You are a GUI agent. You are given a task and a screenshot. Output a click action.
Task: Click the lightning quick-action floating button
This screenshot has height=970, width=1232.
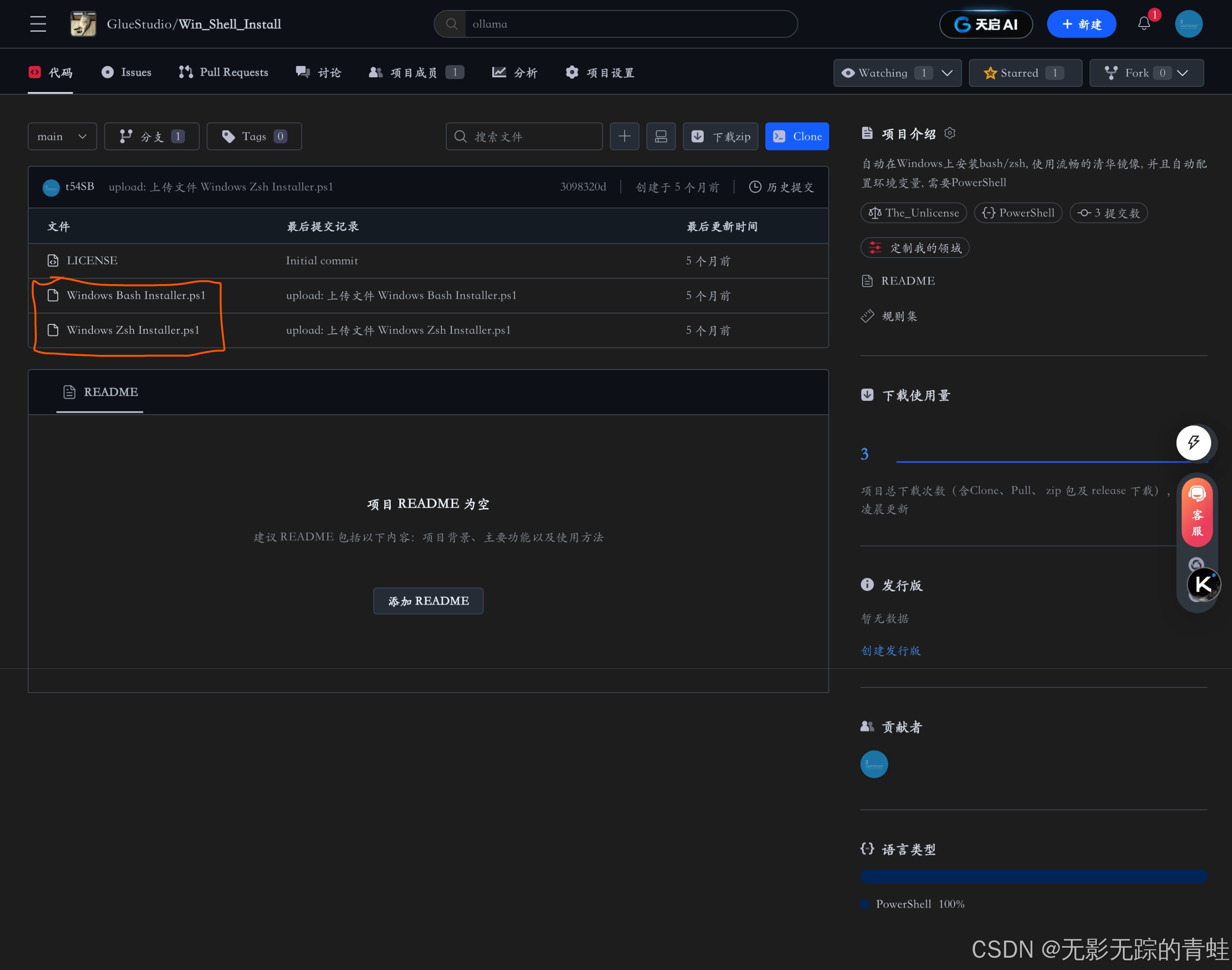(1193, 443)
